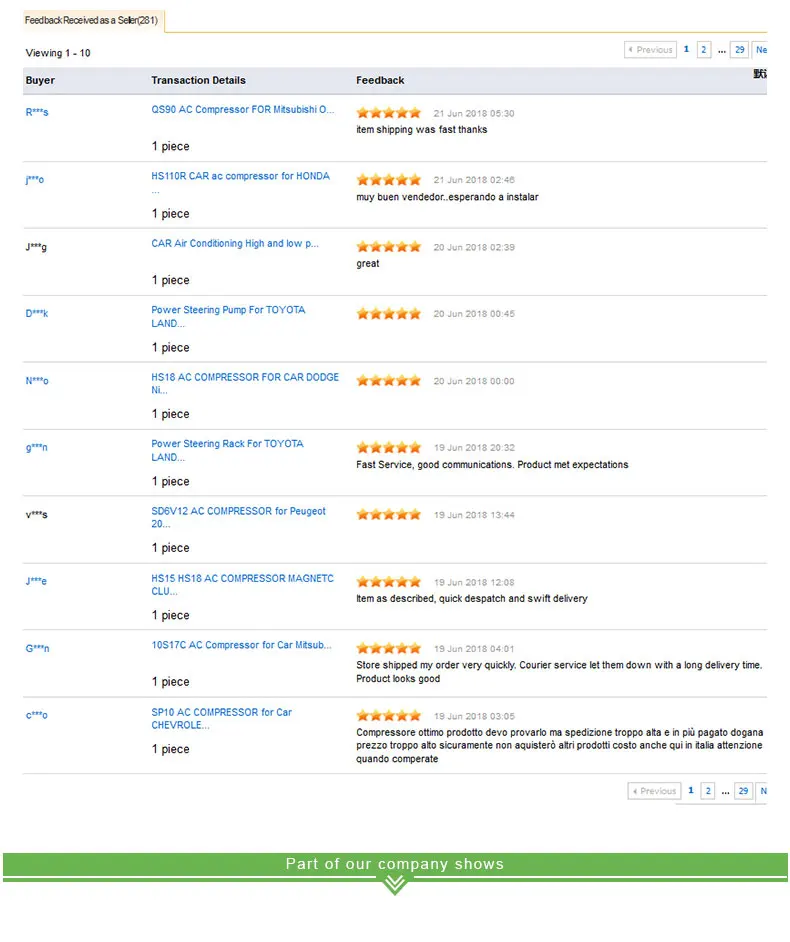Click the bottom Previous pagination button

[654, 791]
